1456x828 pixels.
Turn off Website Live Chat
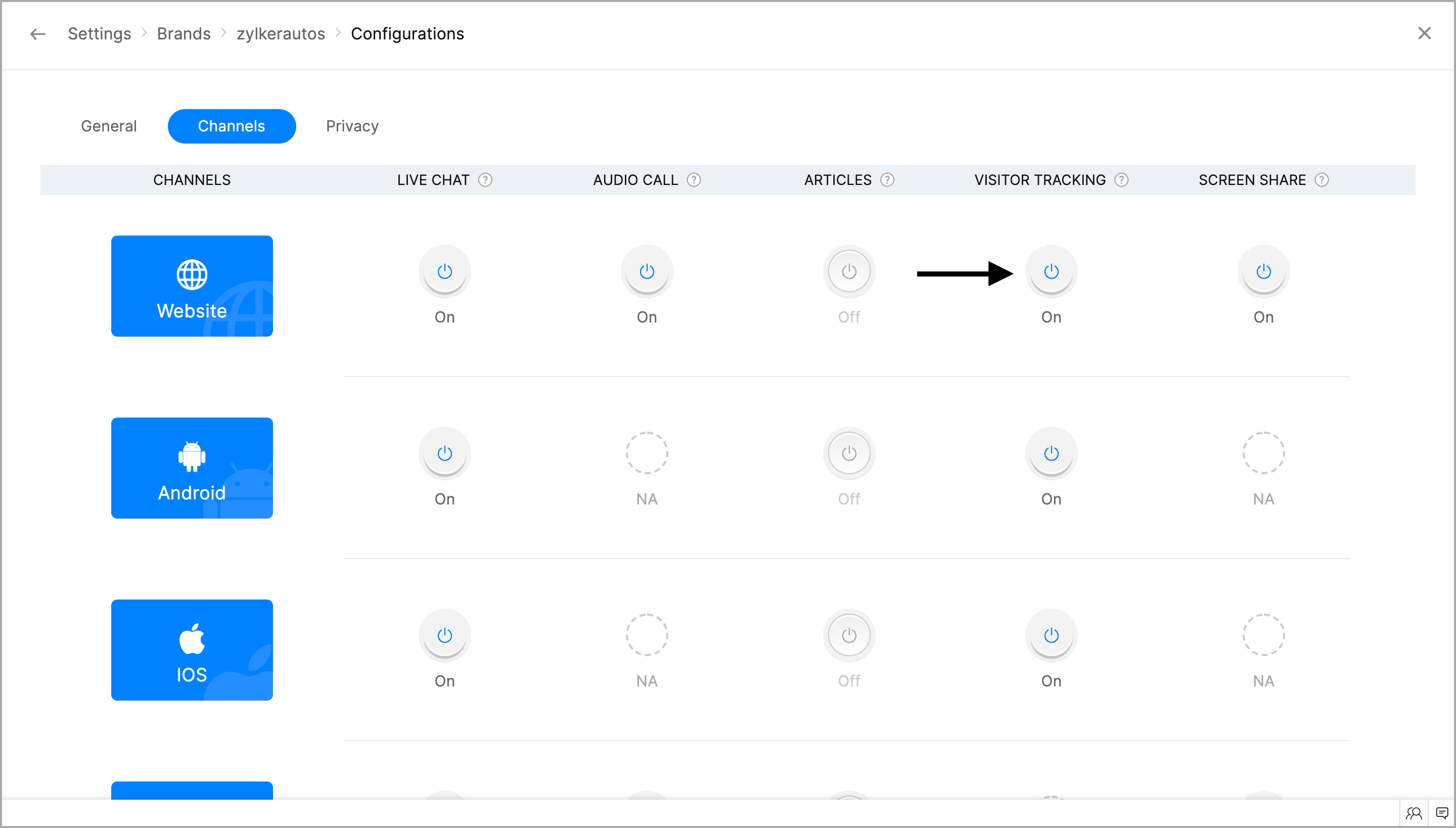[x=445, y=271]
